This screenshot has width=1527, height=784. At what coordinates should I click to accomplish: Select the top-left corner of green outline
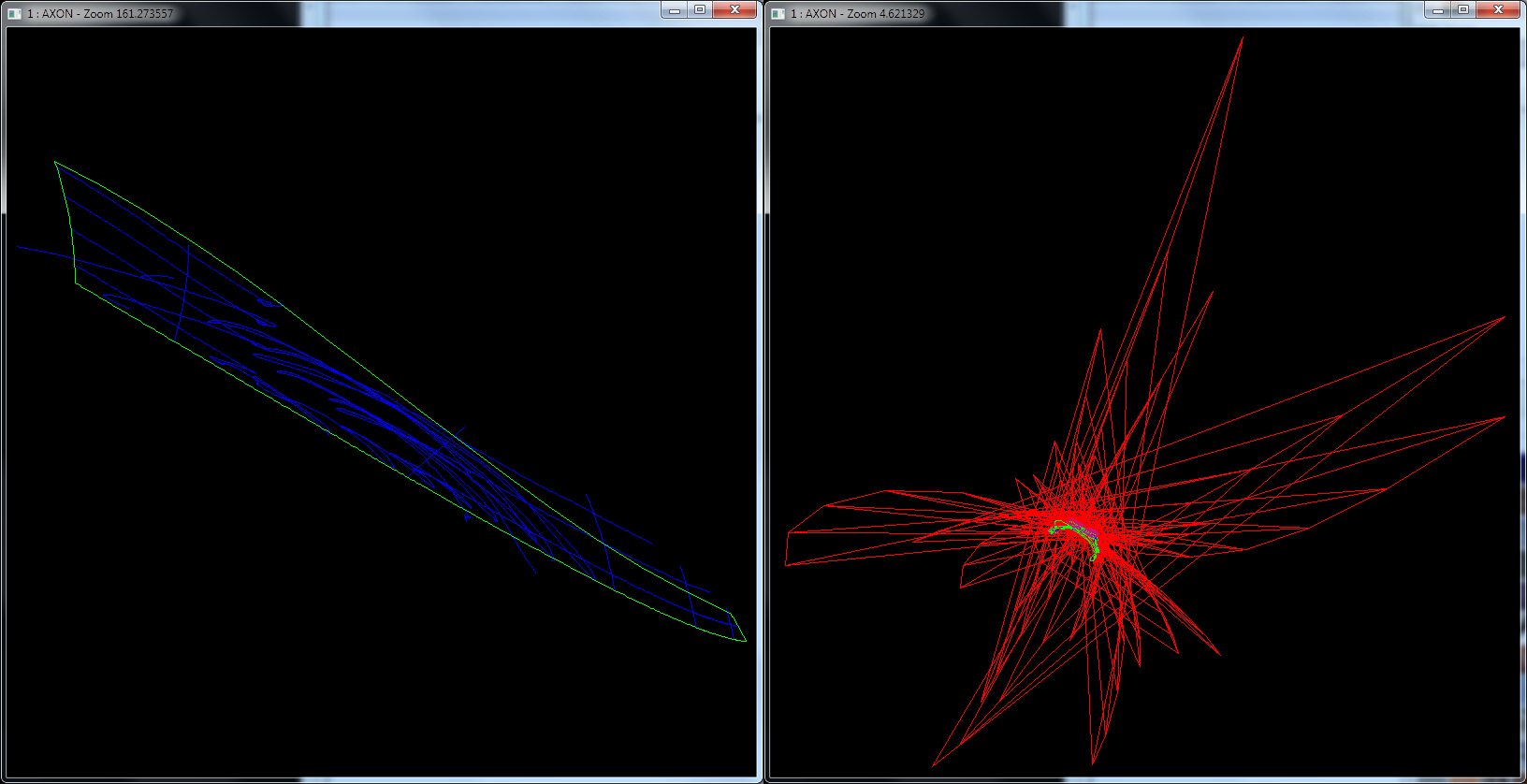click(x=55, y=163)
